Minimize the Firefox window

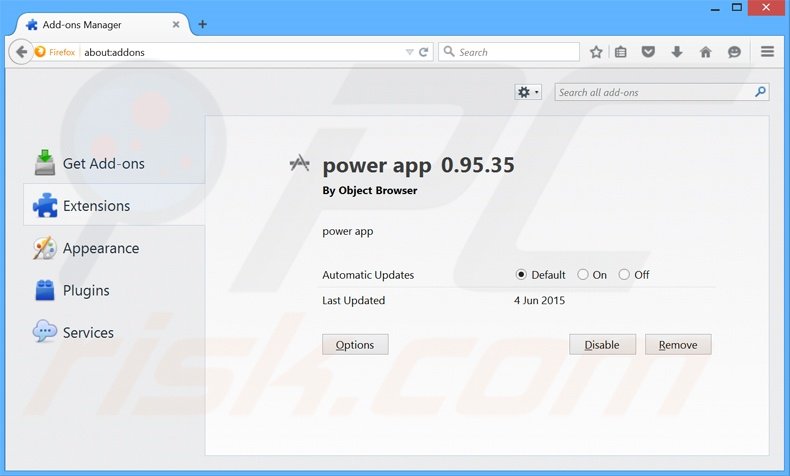(x=715, y=9)
